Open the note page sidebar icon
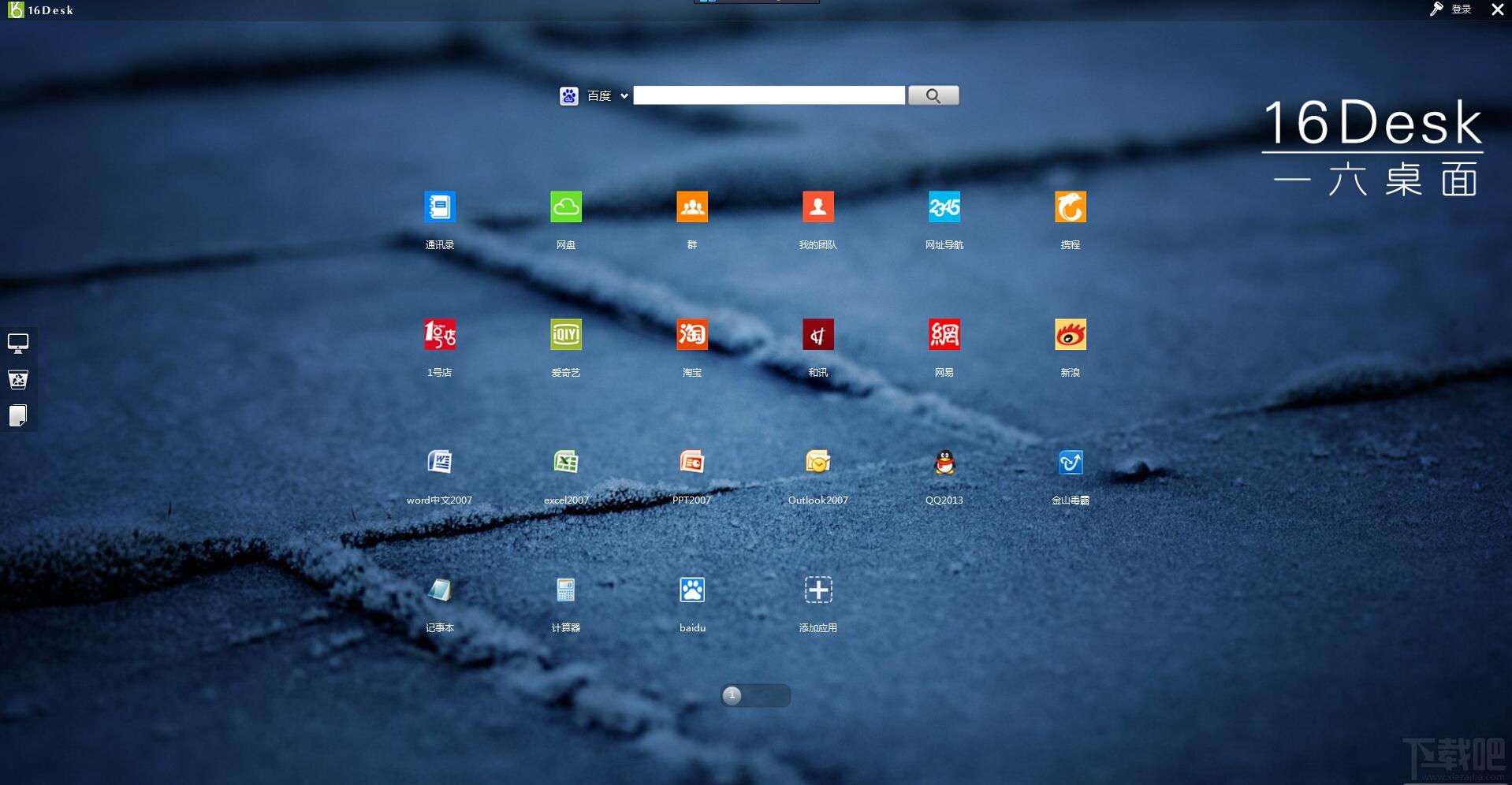 (x=18, y=415)
